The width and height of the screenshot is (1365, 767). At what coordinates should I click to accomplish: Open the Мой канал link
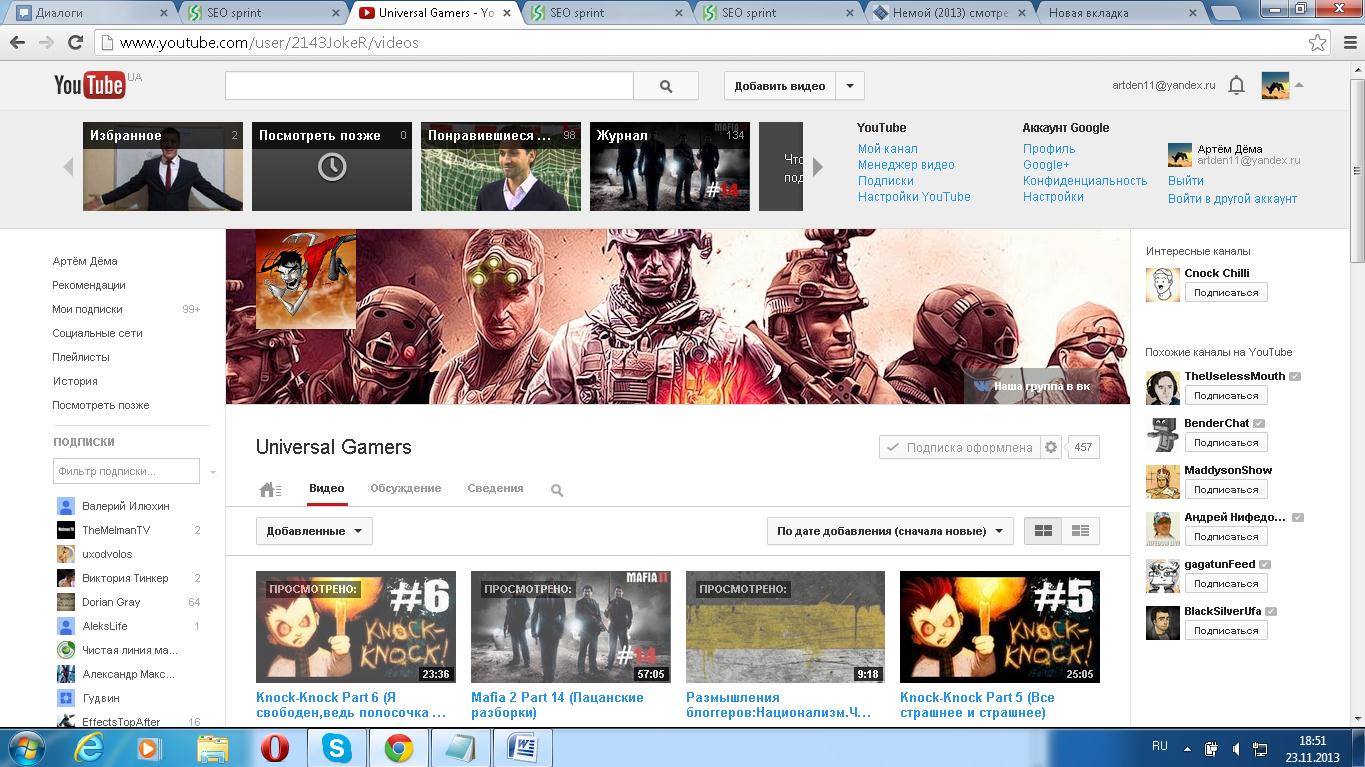888,149
